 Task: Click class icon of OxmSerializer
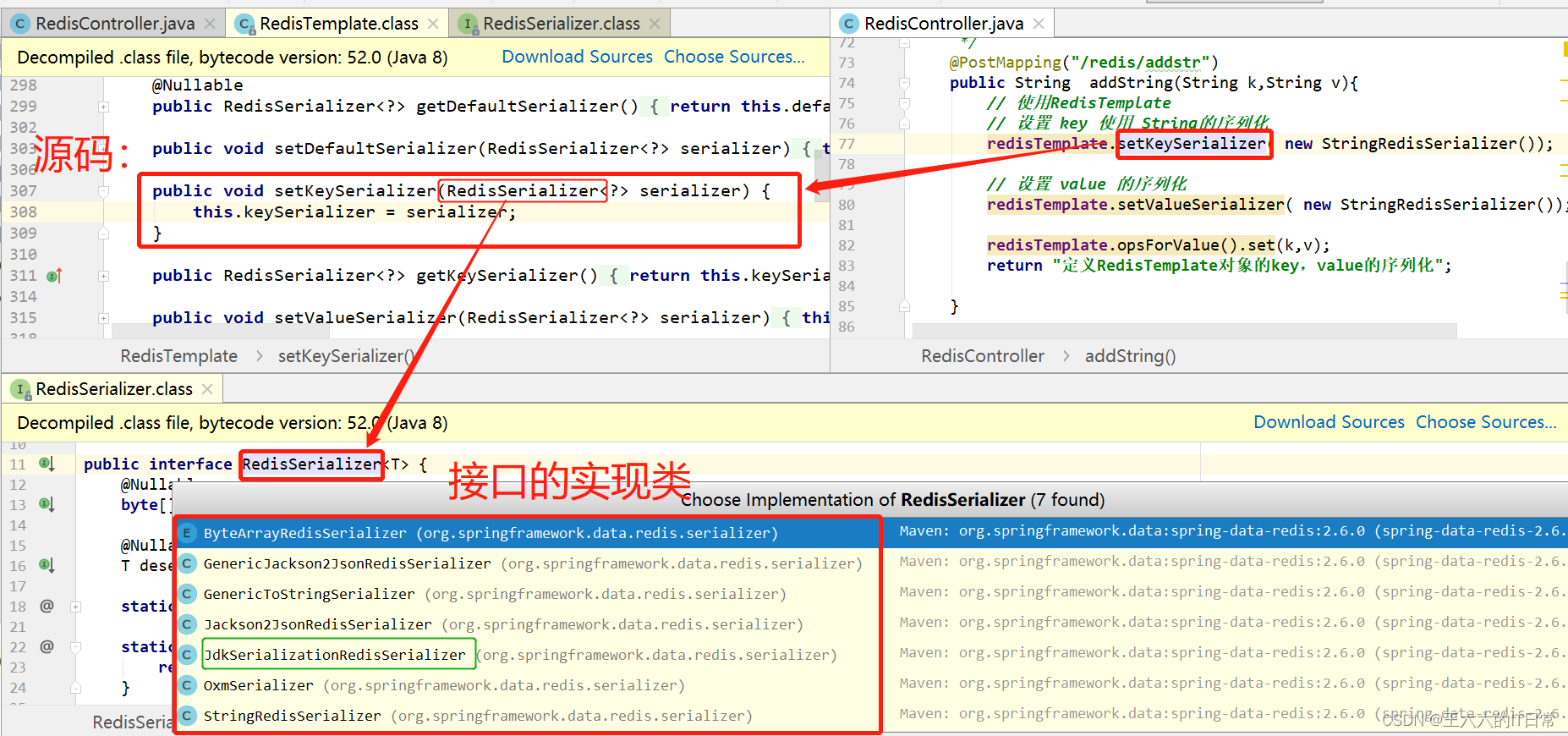tap(188, 685)
